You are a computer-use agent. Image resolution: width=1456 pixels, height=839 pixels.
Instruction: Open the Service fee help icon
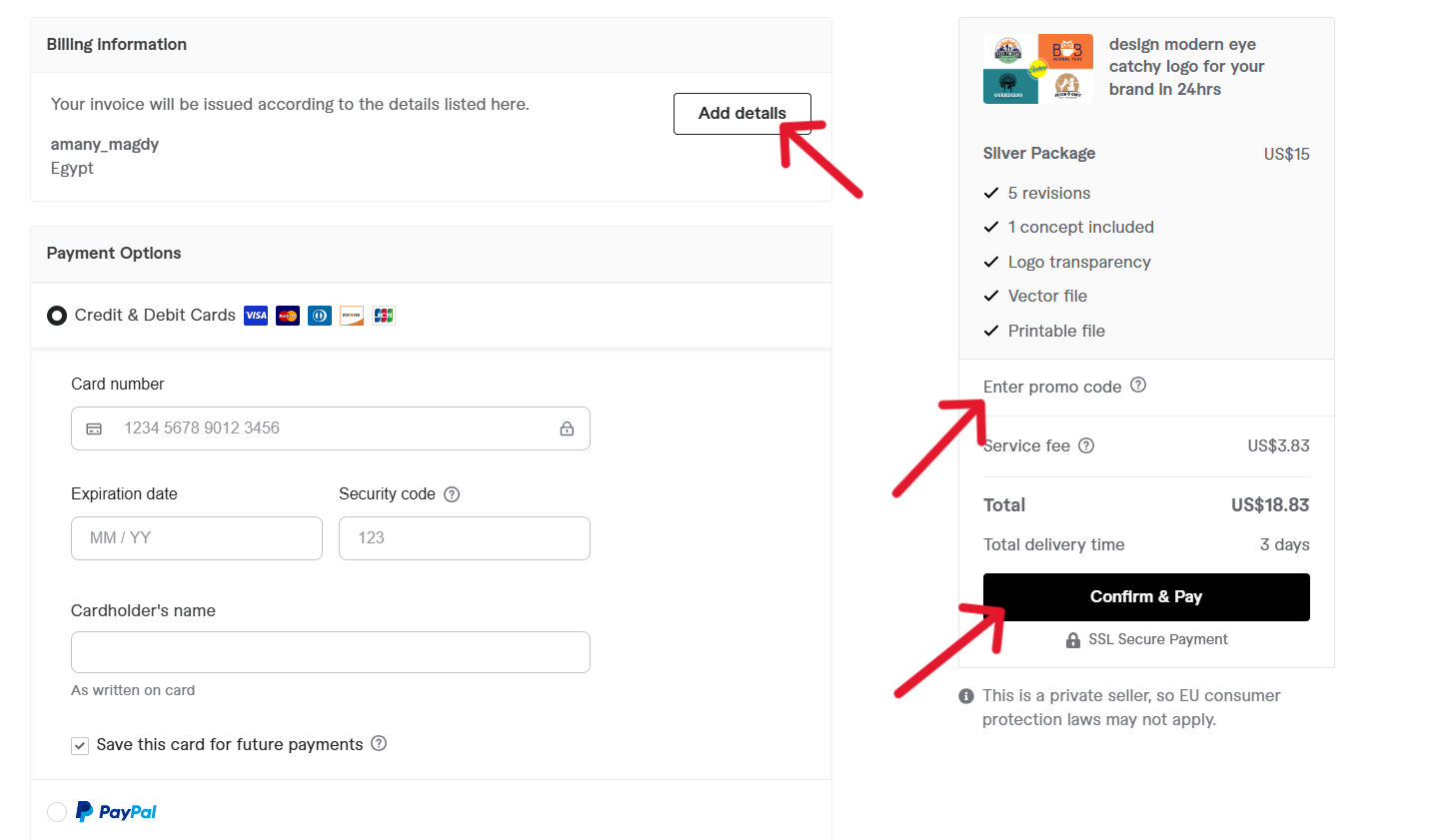pos(1086,445)
